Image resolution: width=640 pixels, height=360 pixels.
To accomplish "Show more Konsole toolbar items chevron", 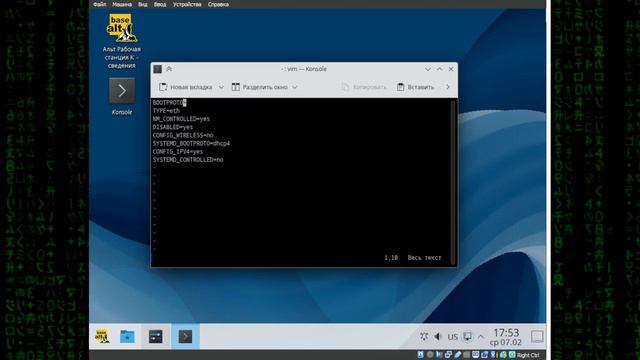I will point(448,87).
